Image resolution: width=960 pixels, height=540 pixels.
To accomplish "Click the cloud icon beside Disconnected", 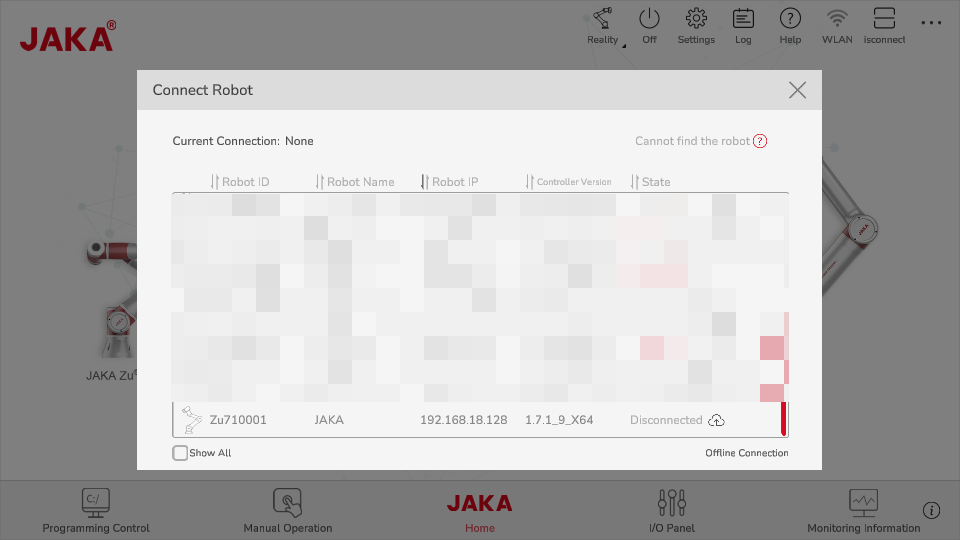I will [x=716, y=420].
